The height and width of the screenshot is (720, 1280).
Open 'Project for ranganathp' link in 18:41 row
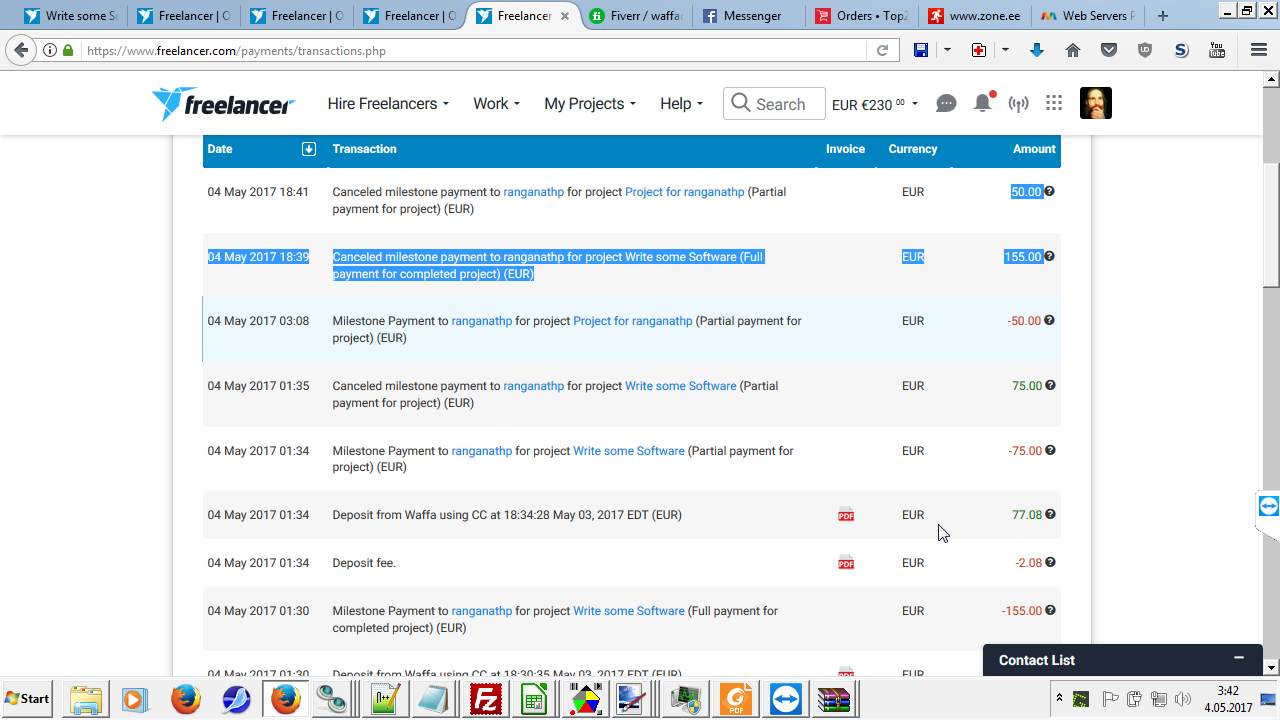click(685, 192)
